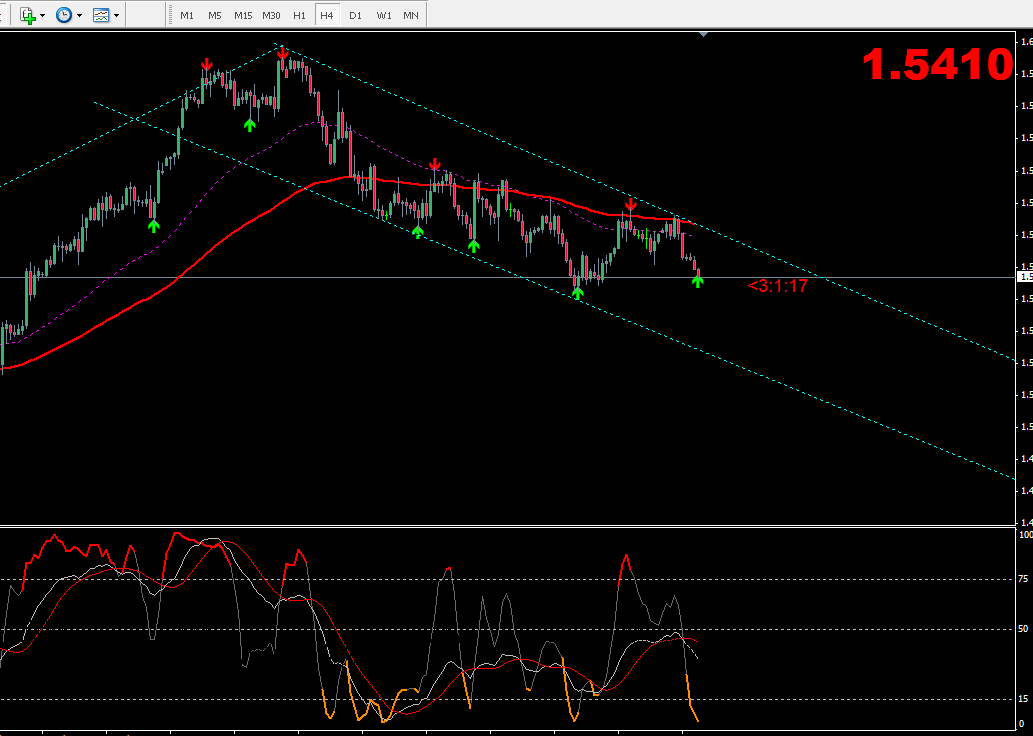Toggle the D1 daily timeframe

click(355, 15)
